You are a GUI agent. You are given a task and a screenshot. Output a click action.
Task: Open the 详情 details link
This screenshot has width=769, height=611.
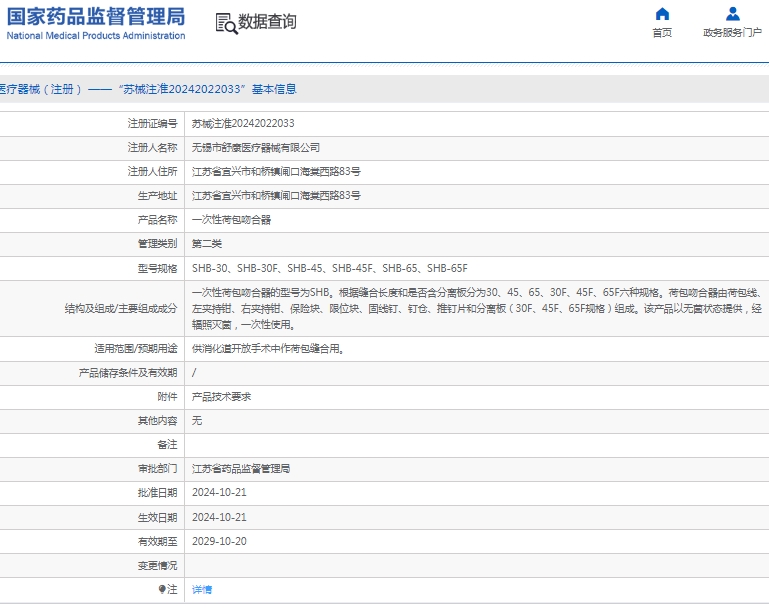click(x=202, y=590)
